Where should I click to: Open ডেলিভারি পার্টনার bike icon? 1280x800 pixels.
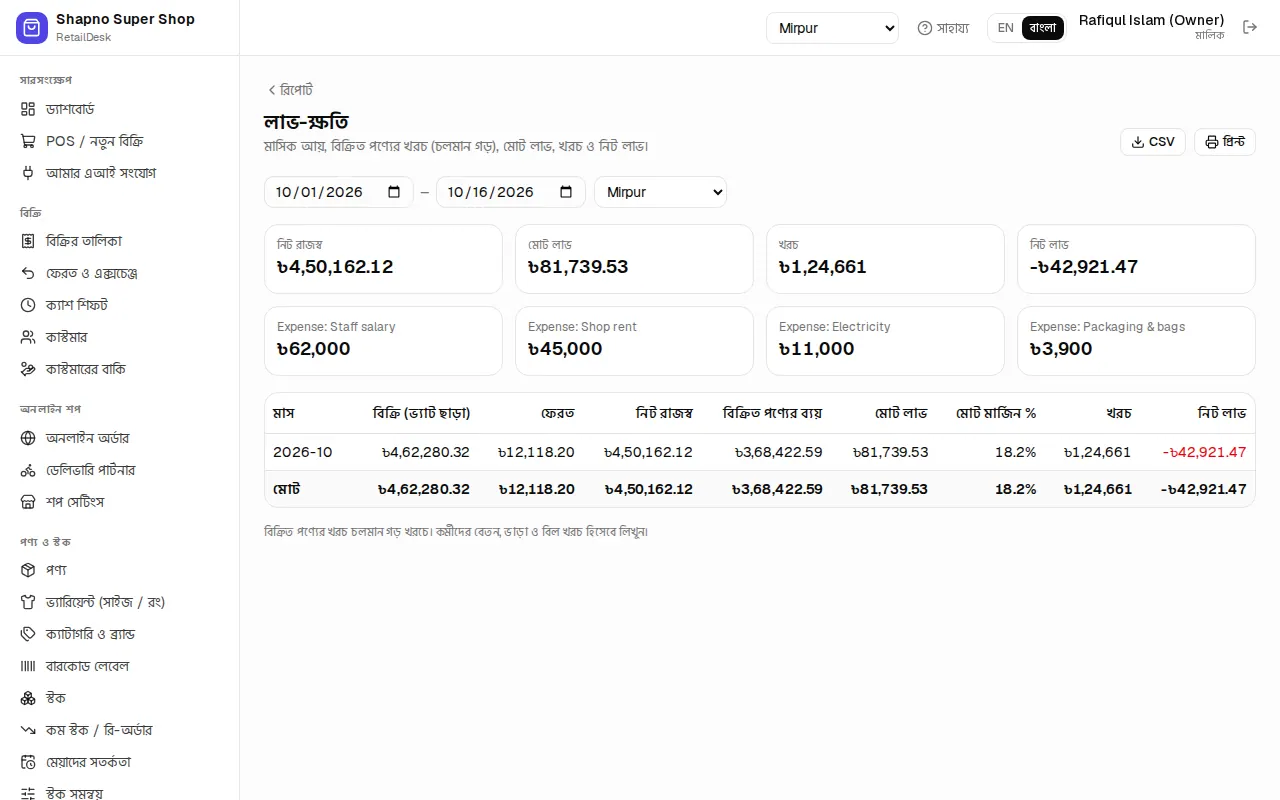click(x=28, y=470)
